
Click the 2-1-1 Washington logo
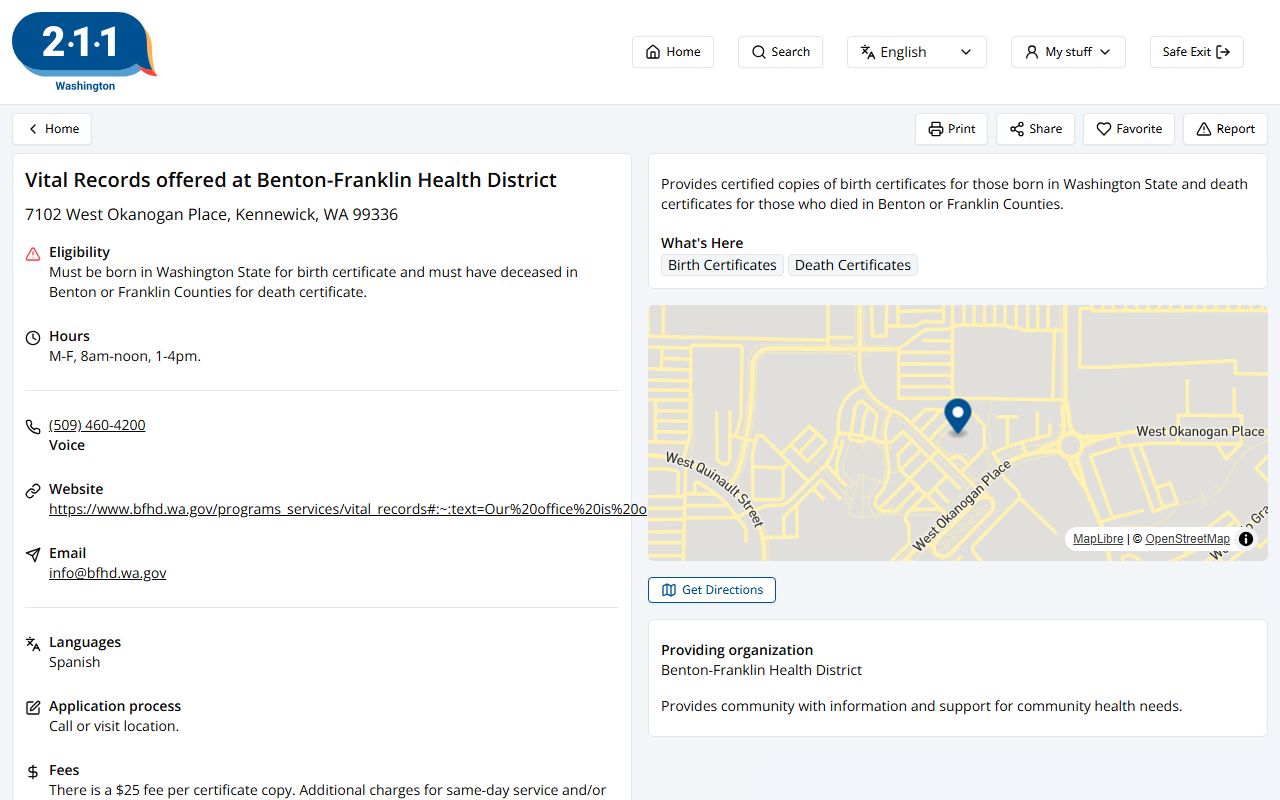point(85,52)
